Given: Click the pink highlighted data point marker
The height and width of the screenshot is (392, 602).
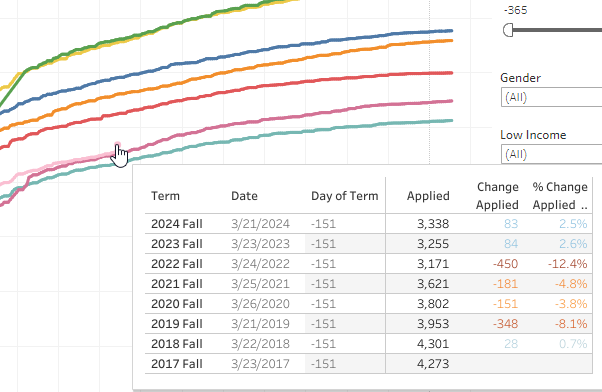Looking at the screenshot, I should point(117,145).
